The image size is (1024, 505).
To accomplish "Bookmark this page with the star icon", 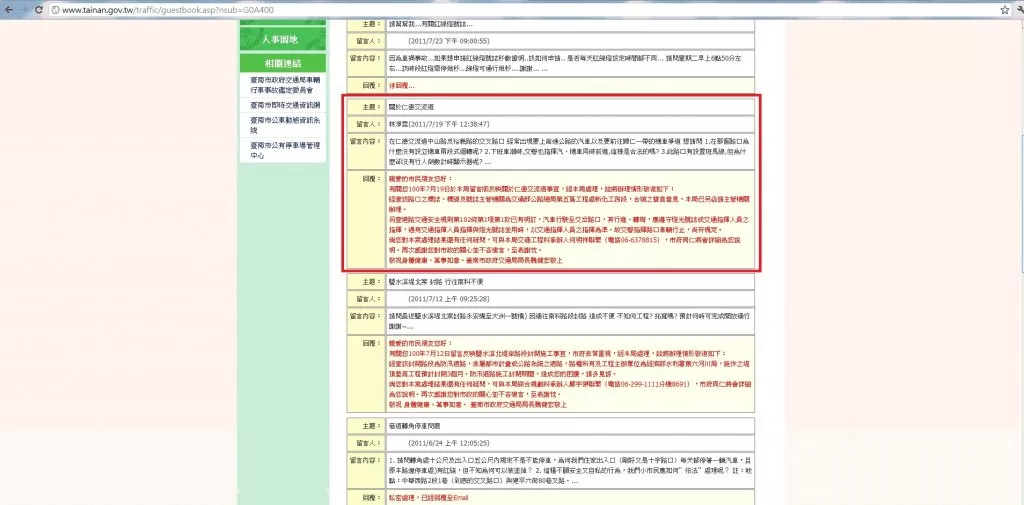I will point(1004,10).
